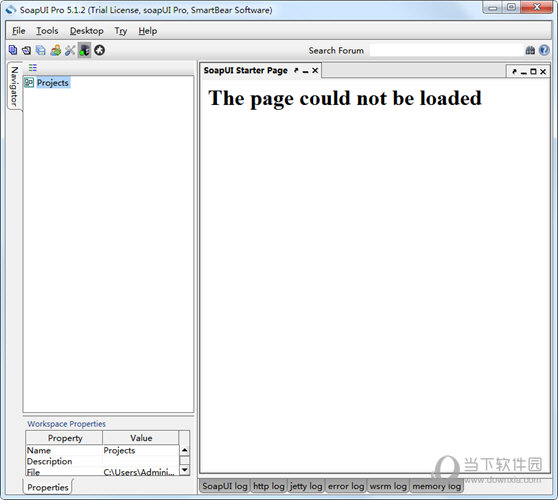Click the blue help question mark icon
Image resolution: width=558 pixels, height=500 pixels.
coord(544,50)
